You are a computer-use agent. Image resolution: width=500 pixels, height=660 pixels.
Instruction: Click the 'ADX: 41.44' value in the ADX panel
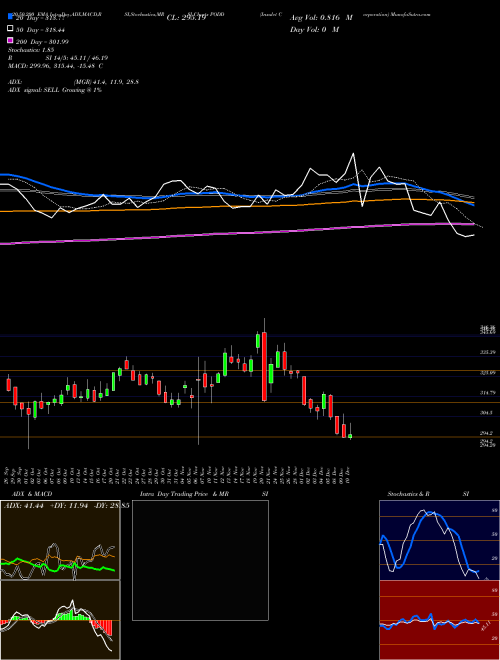pyautogui.click(x=24, y=506)
